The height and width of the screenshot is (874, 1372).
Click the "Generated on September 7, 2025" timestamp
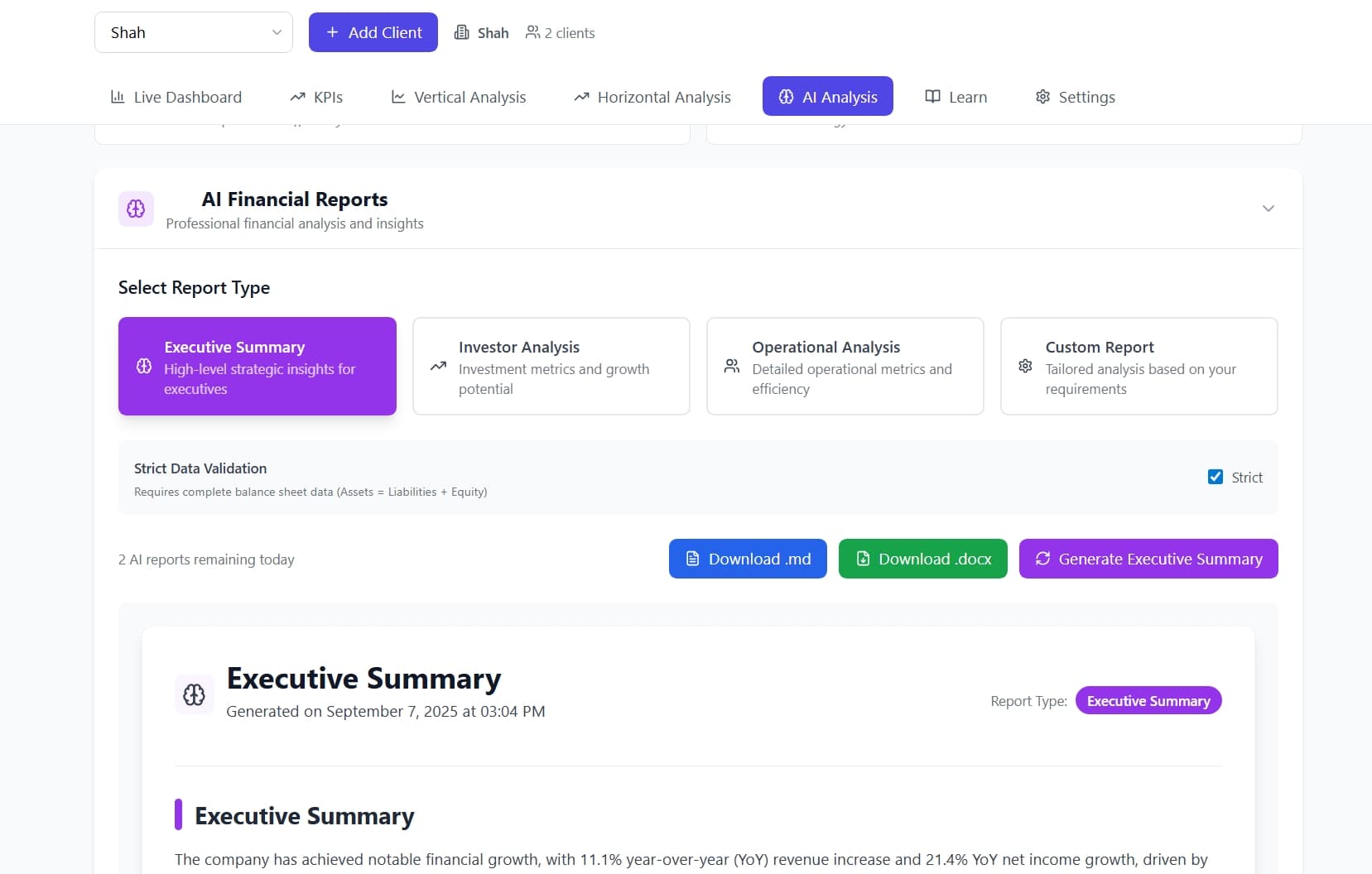click(386, 711)
